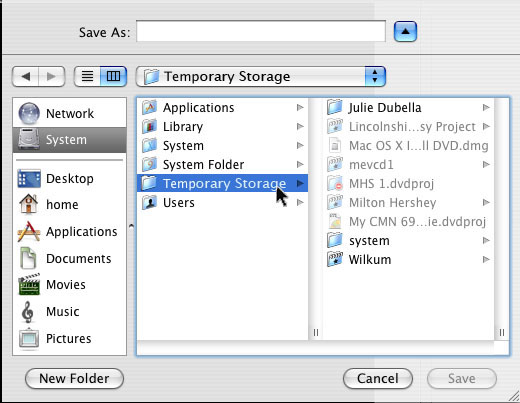Collapse dialog with the blue triangle button
Screen dimensions: 520x403
click(x=405, y=32)
